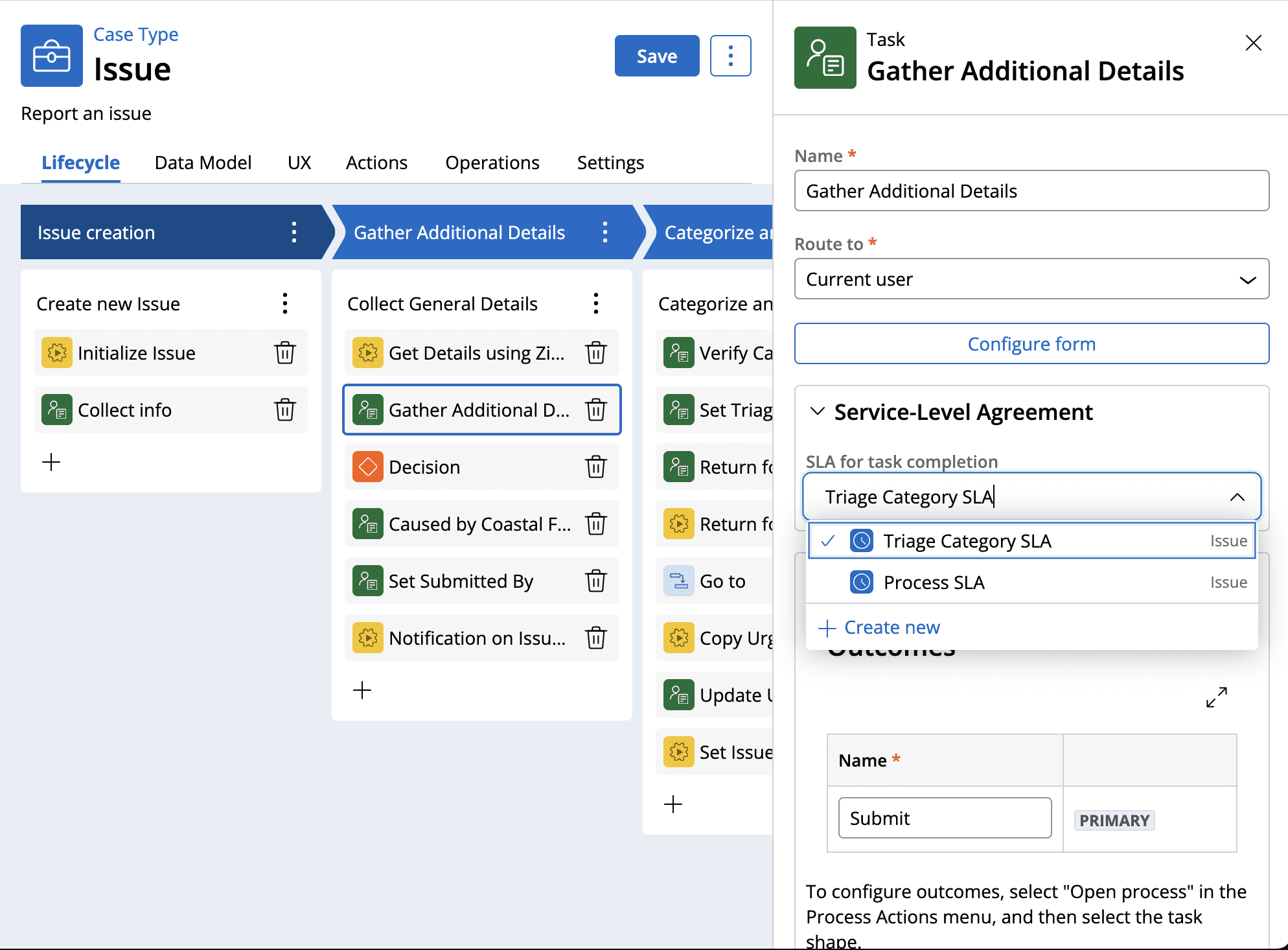Click the Submit outcome name field
Viewport: 1288px width, 950px height.
coord(944,818)
